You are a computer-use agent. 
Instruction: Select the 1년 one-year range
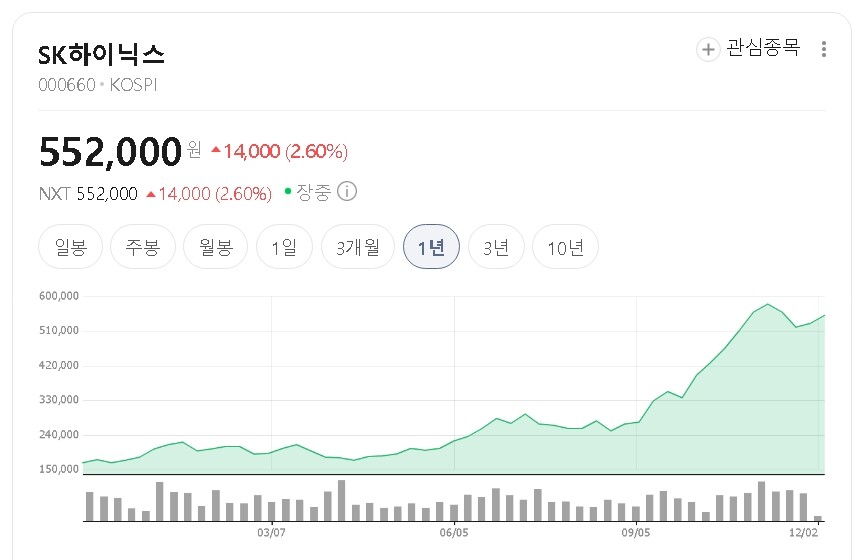(431, 247)
